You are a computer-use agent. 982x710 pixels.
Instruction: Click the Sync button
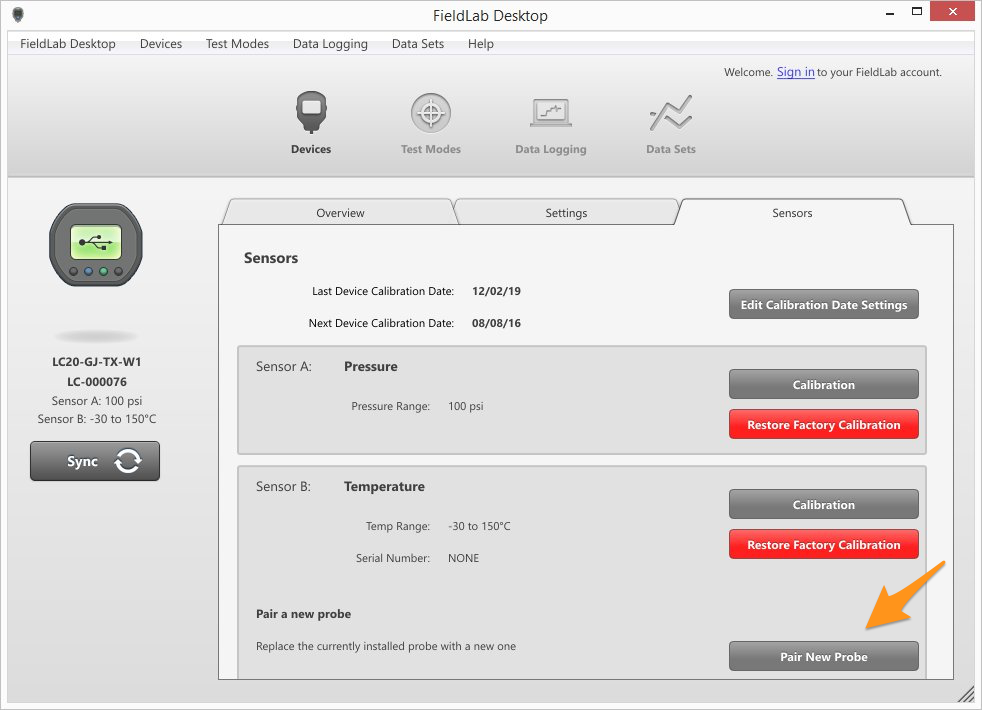click(x=95, y=461)
